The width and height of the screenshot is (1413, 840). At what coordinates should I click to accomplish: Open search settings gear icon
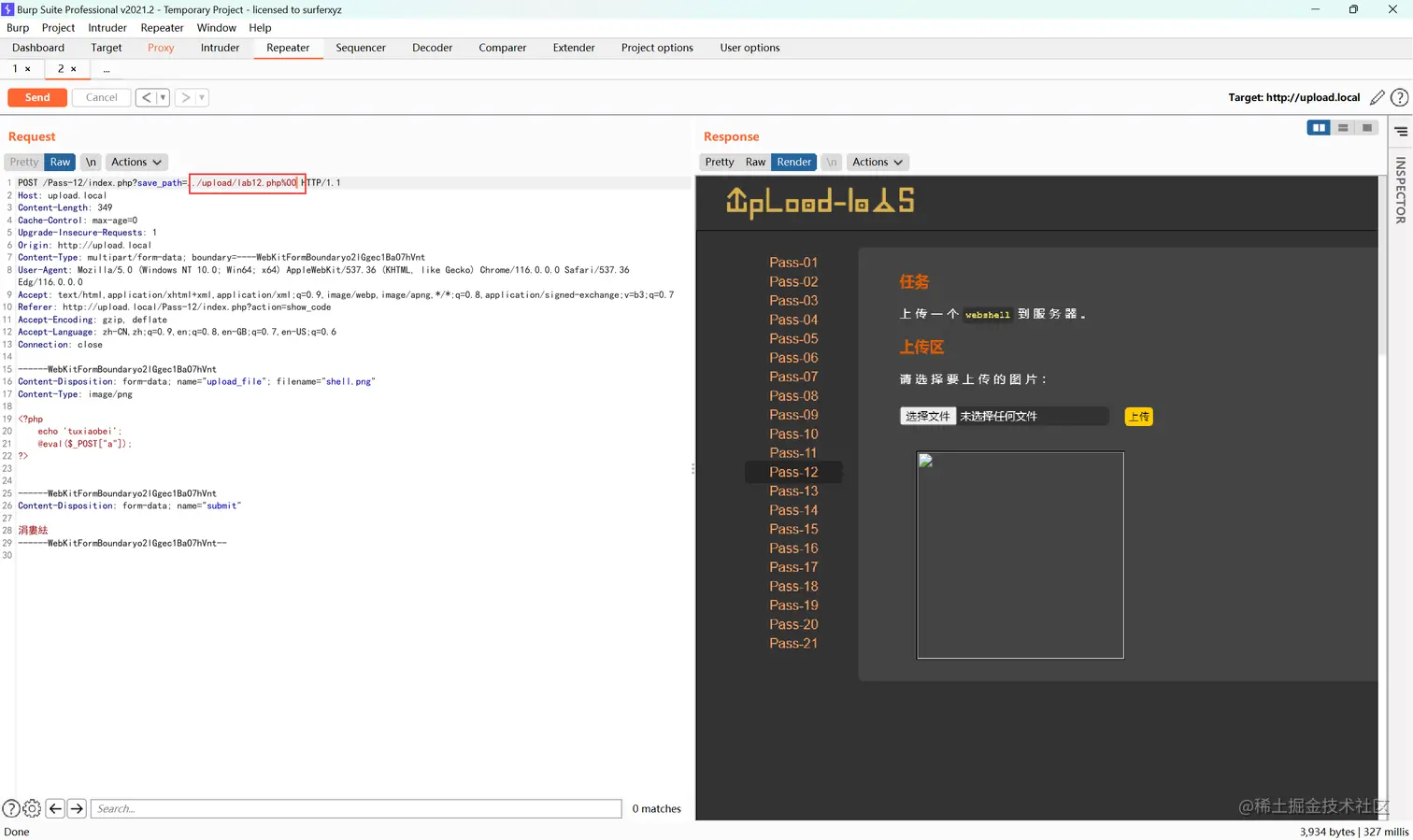point(32,808)
